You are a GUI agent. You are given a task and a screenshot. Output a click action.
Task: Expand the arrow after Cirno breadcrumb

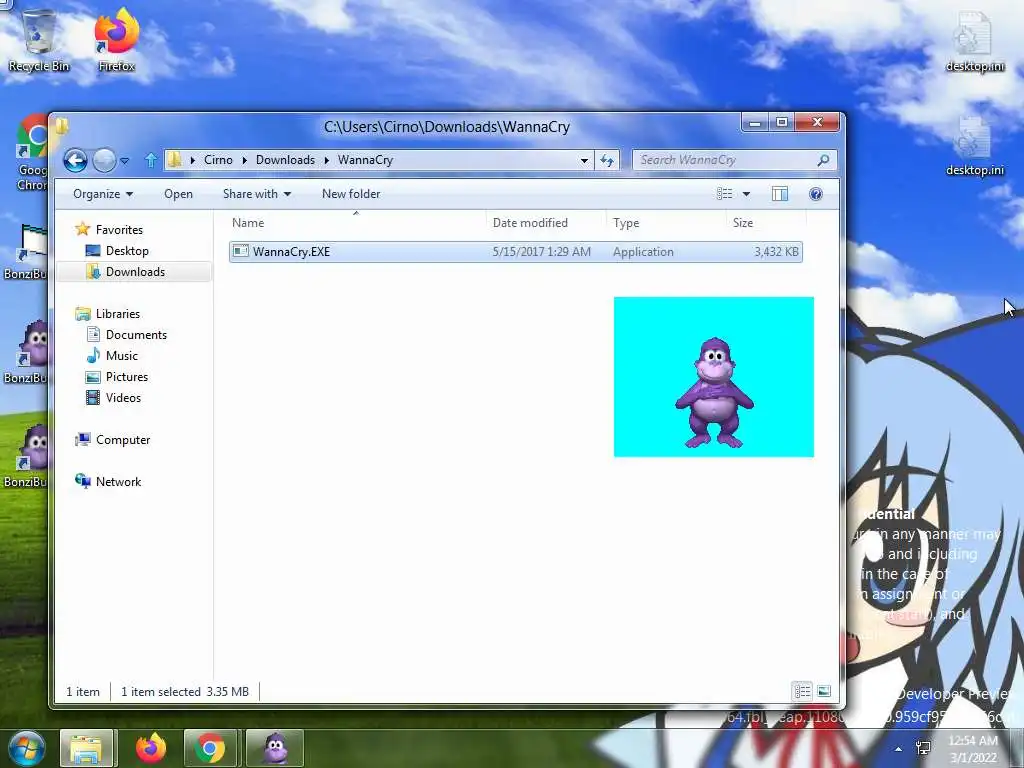pyautogui.click(x=244, y=160)
